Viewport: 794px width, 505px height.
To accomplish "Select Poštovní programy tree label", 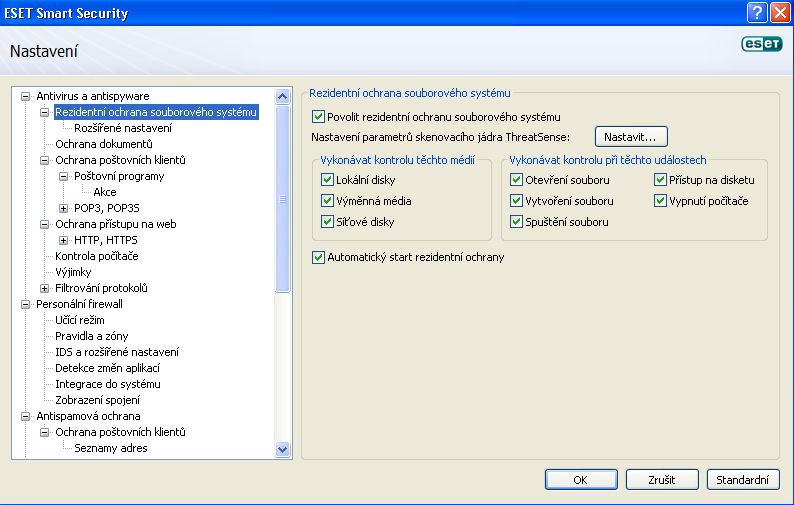I will coord(119,176).
